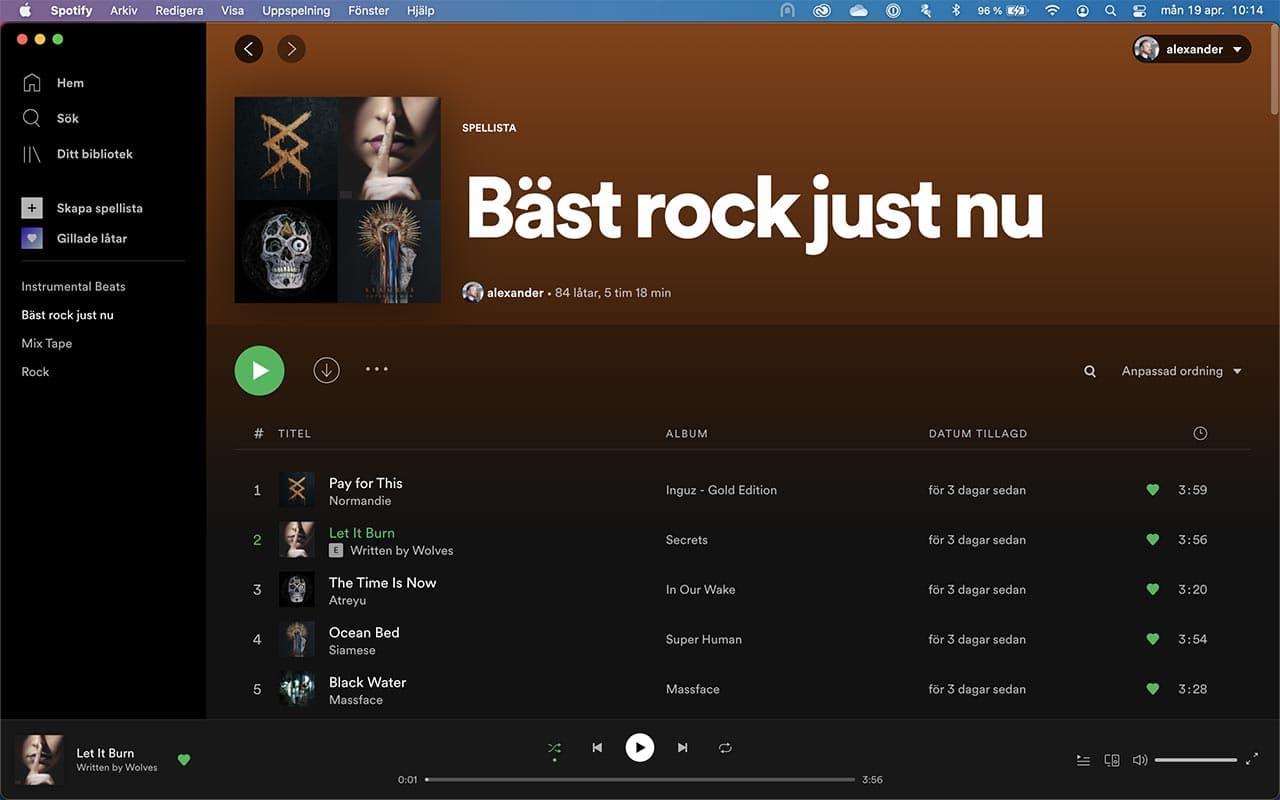Open the Mix Tape playlist
1280x800 pixels.
[47, 343]
